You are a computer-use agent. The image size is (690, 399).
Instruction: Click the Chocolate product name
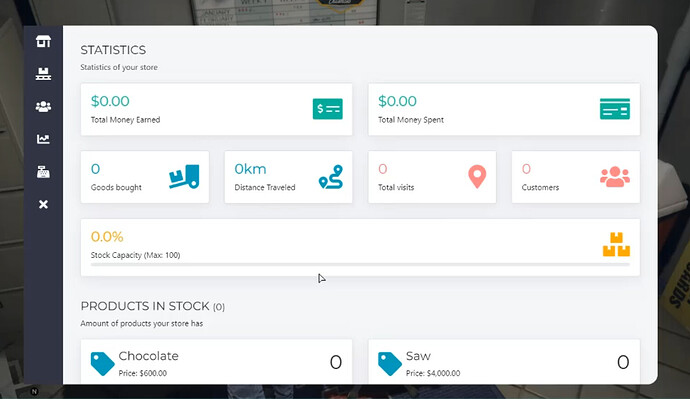[x=148, y=355]
